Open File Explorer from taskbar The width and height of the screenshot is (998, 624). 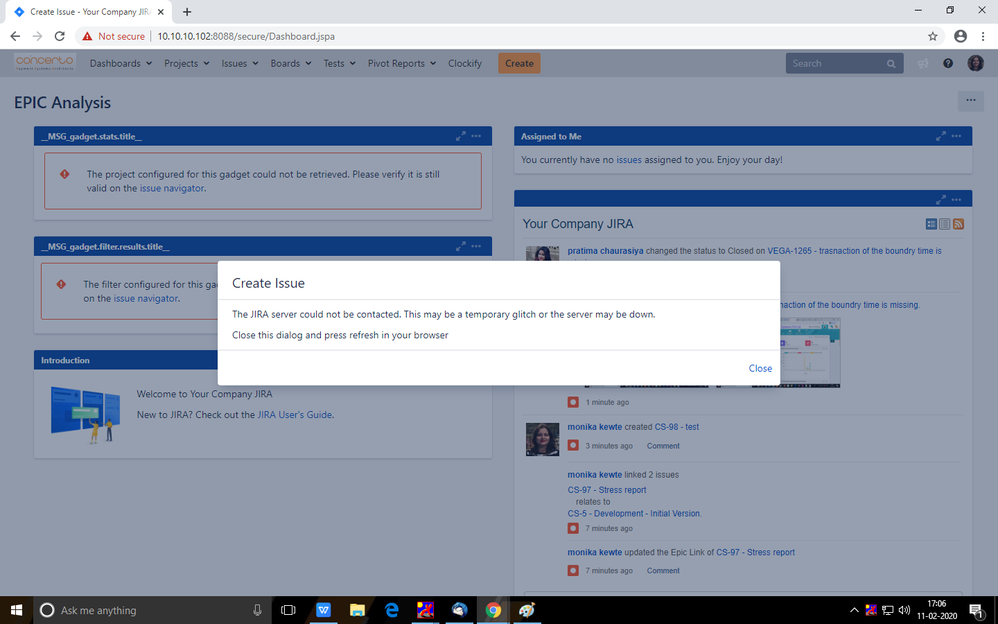357,610
